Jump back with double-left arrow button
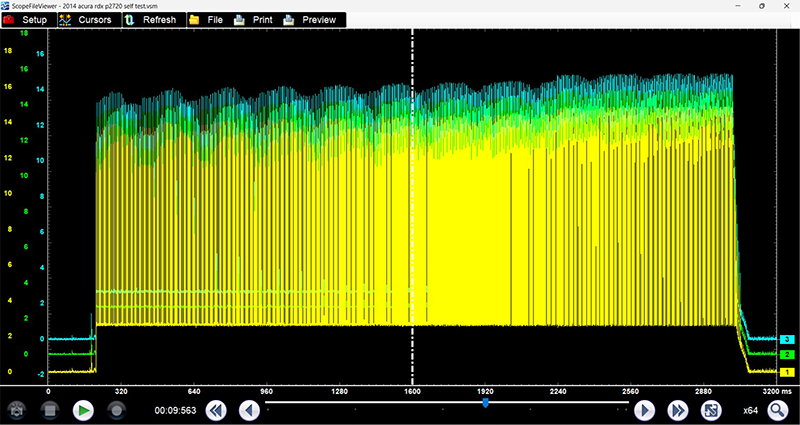Screen dimensions: 800x425 [217, 410]
